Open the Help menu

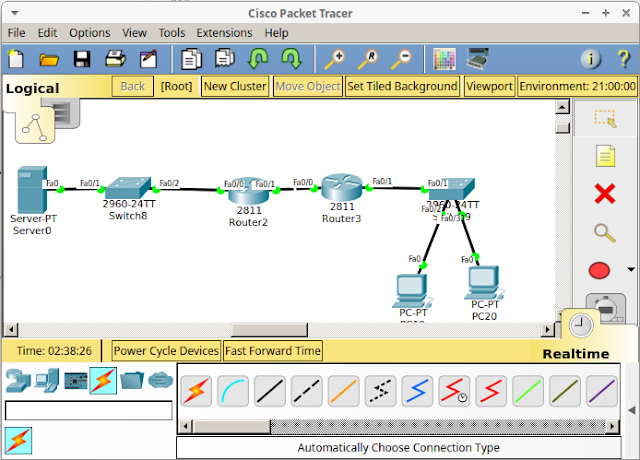coord(276,33)
